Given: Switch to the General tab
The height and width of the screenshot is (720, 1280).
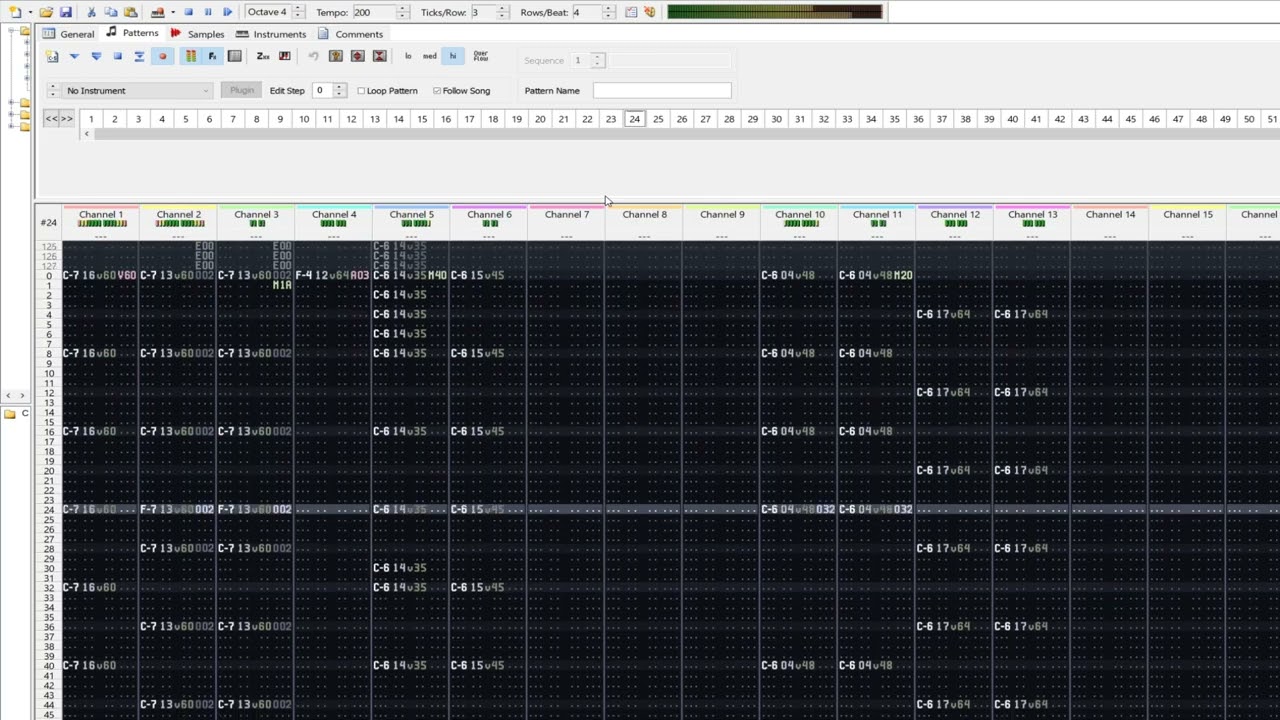Looking at the screenshot, I should (x=68, y=34).
